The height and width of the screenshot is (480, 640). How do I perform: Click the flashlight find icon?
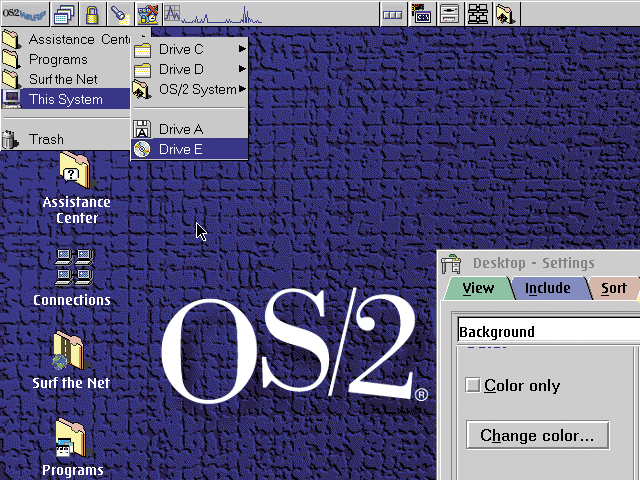click(117, 13)
